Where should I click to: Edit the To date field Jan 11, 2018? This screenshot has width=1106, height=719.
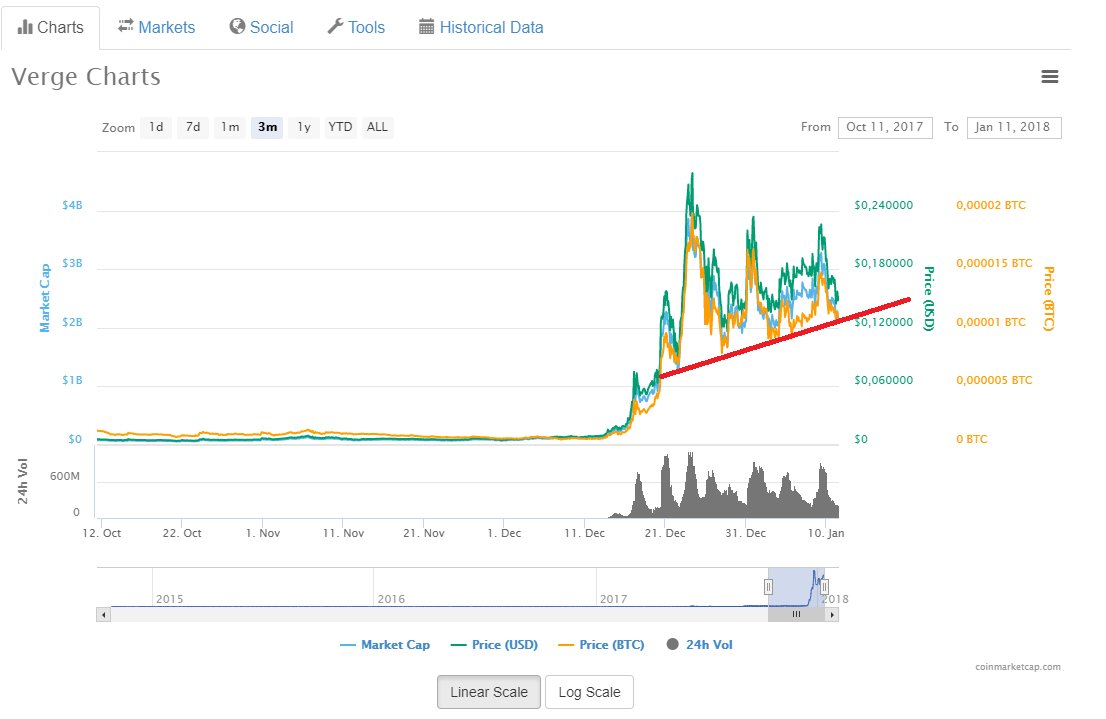point(1014,127)
